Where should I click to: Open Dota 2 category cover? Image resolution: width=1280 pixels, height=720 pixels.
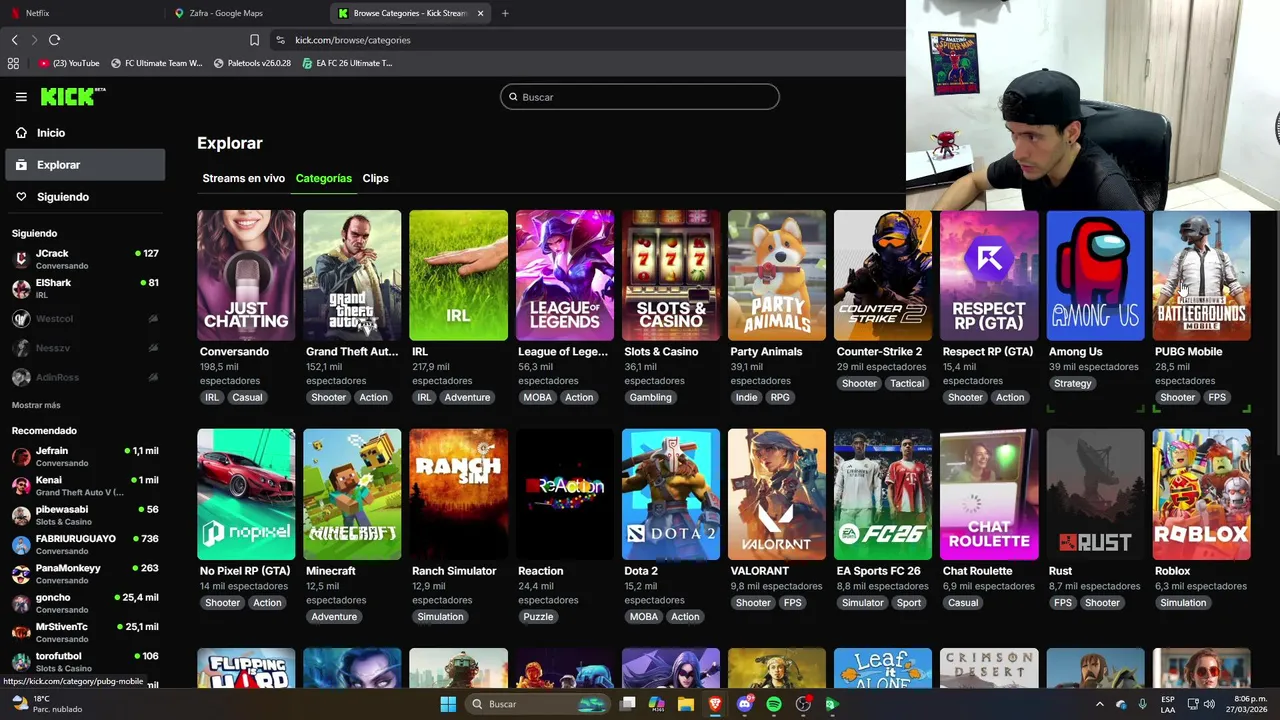(671, 494)
